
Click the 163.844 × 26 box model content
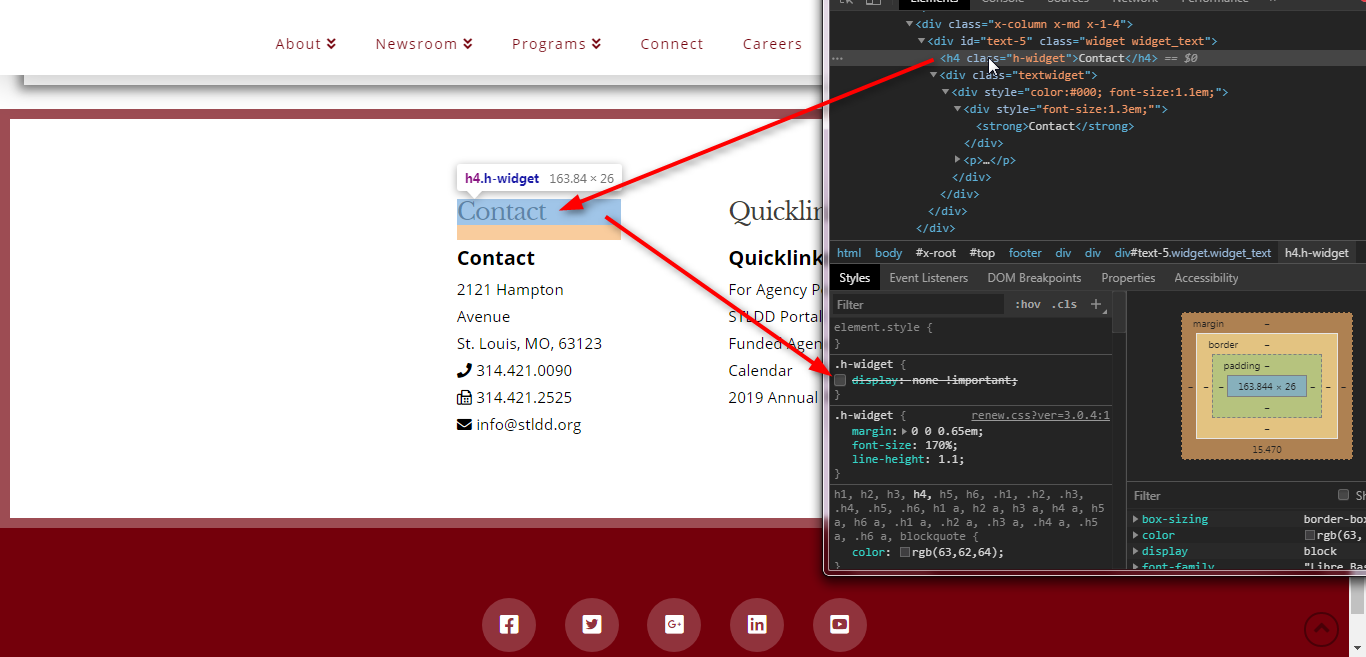click(1267, 386)
